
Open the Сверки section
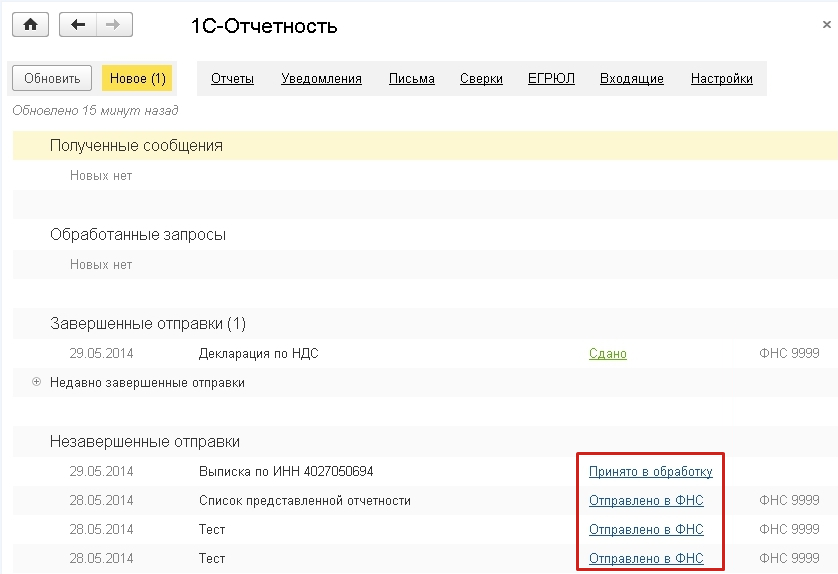click(481, 79)
